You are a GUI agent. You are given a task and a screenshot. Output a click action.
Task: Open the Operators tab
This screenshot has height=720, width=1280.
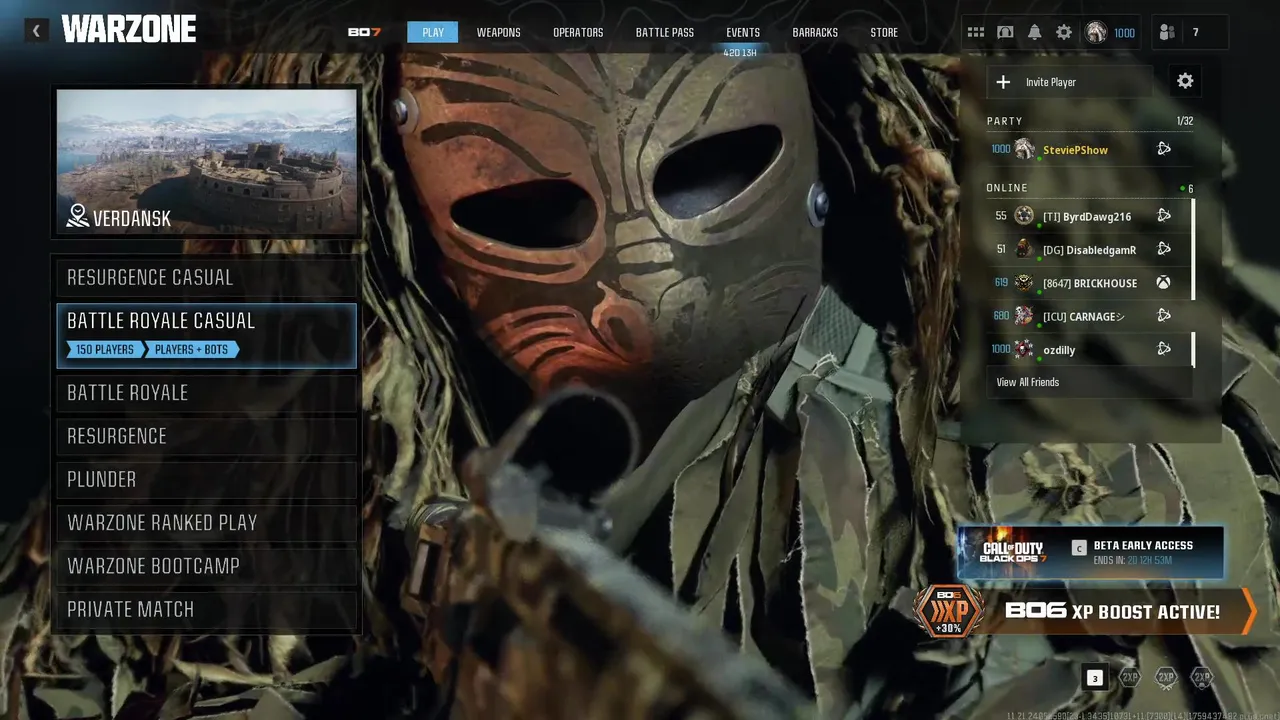[578, 32]
